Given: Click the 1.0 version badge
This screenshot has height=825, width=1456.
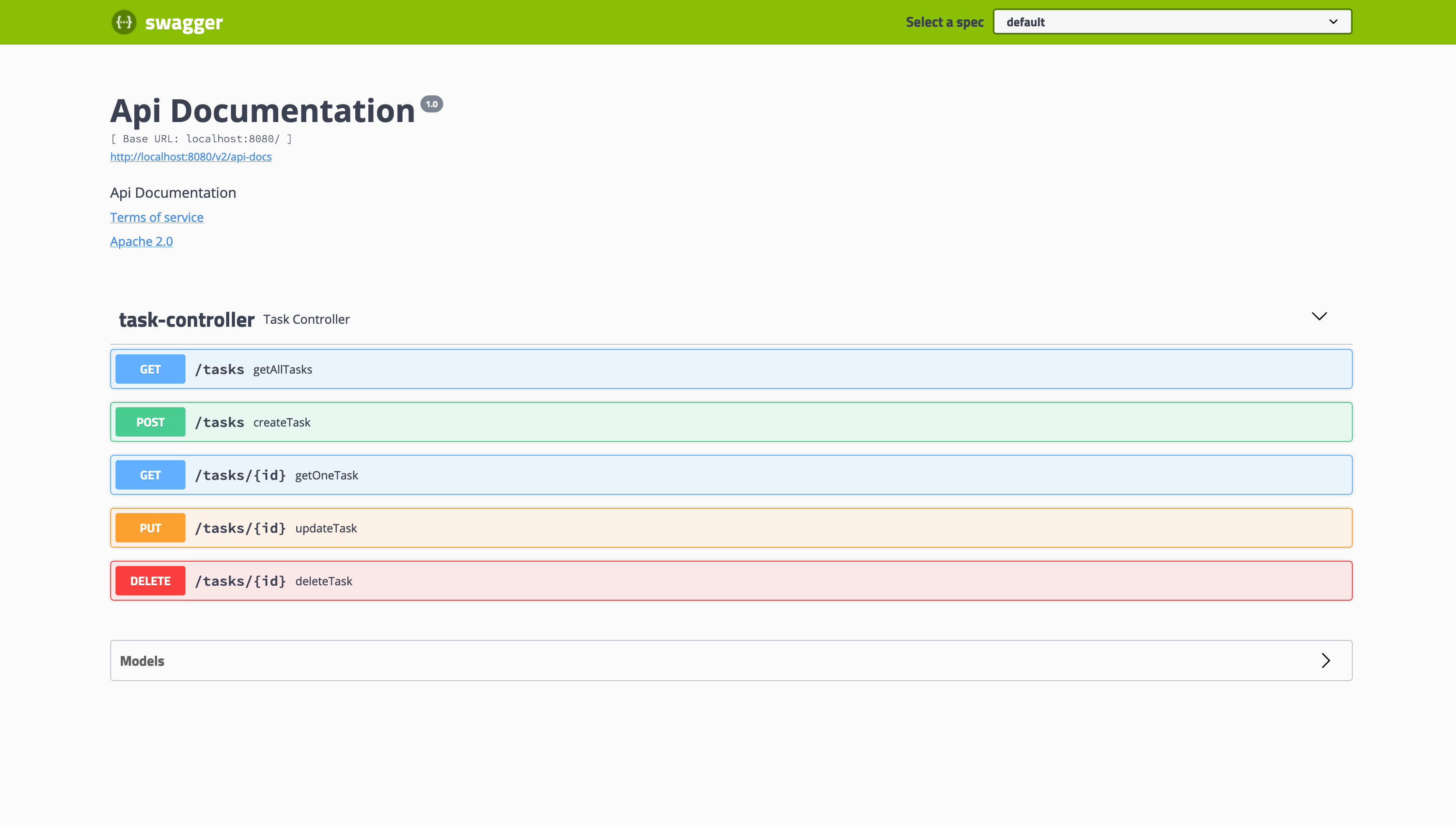Looking at the screenshot, I should point(432,104).
